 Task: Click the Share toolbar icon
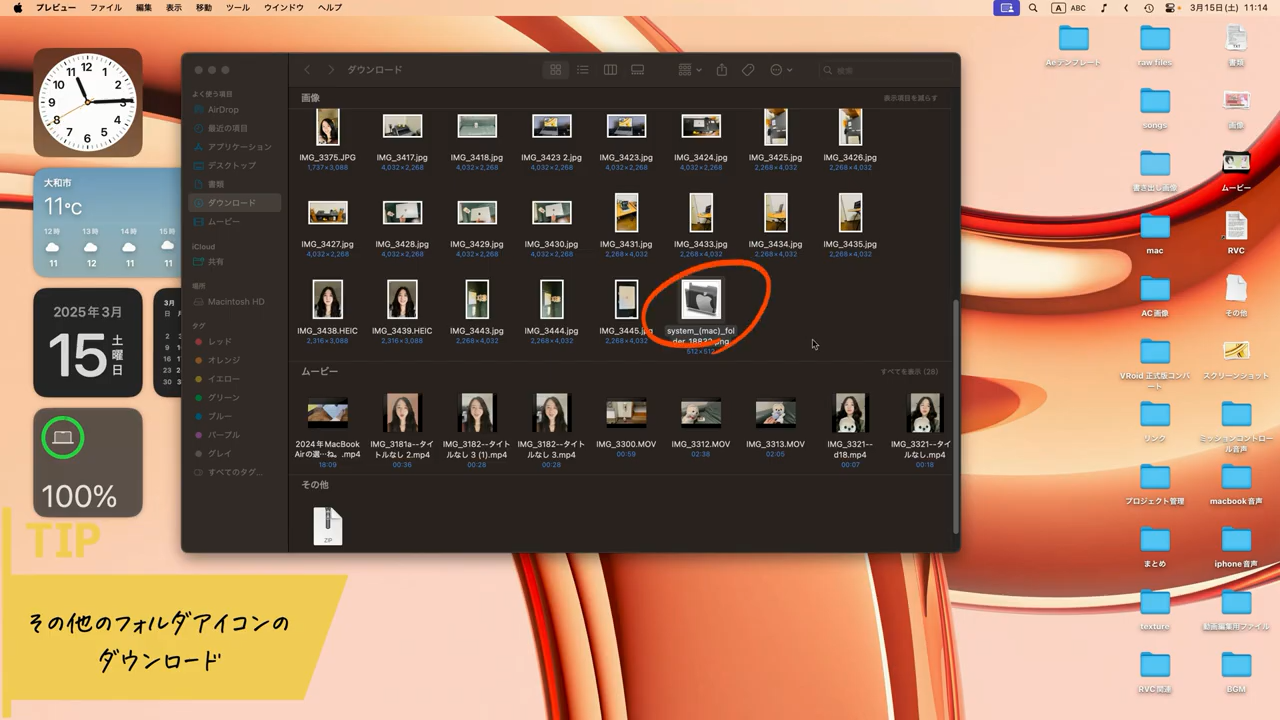coord(721,70)
